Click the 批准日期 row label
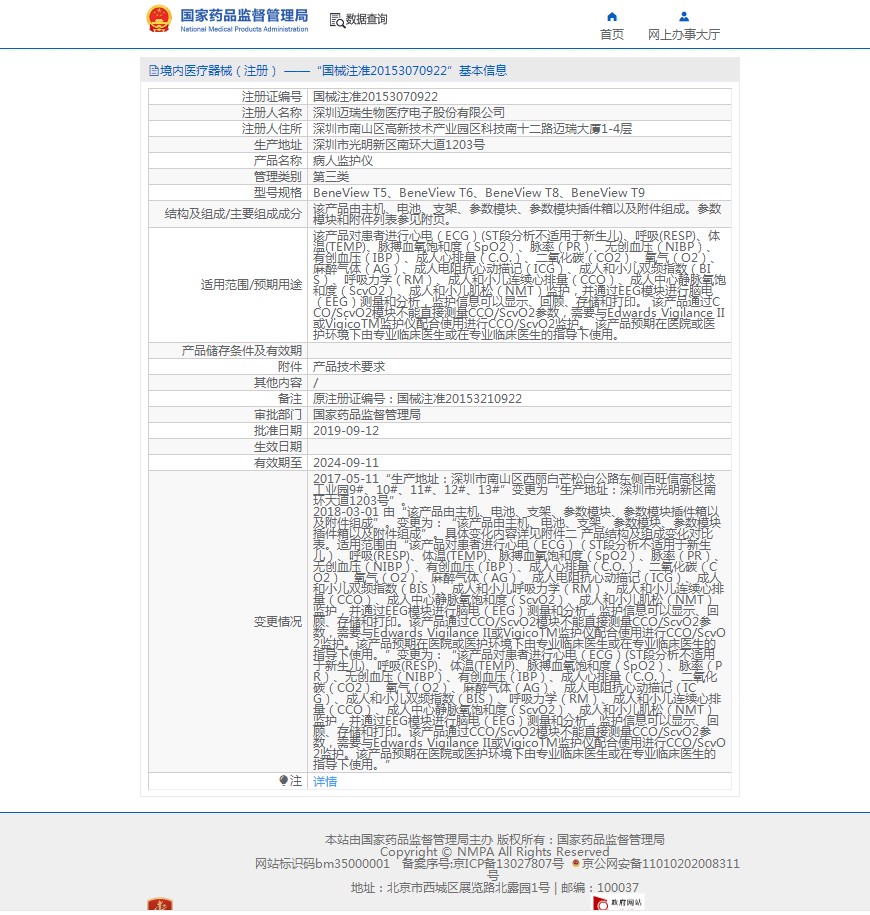Image resolution: width=870 pixels, height=915 pixels. [x=278, y=431]
